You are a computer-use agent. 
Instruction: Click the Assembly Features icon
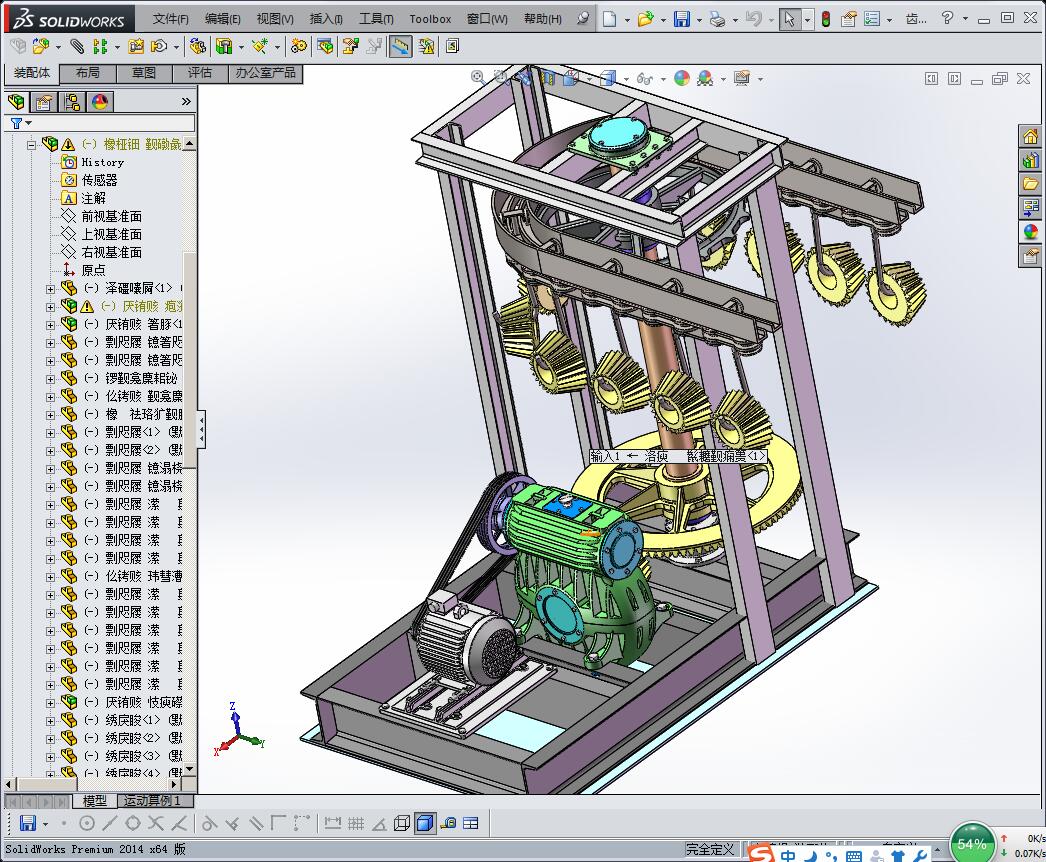224,46
